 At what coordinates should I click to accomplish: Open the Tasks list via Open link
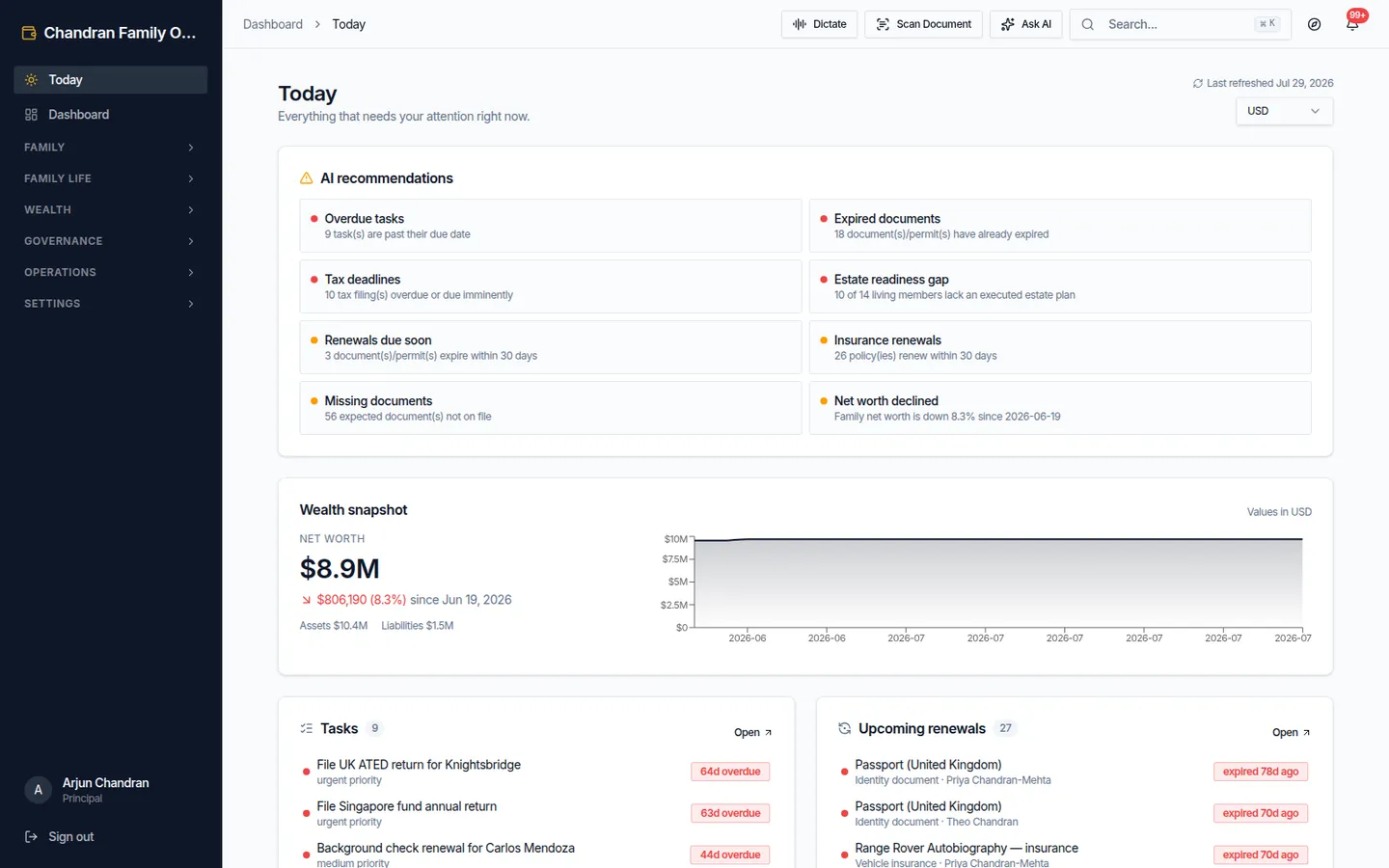click(x=752, y=733)
